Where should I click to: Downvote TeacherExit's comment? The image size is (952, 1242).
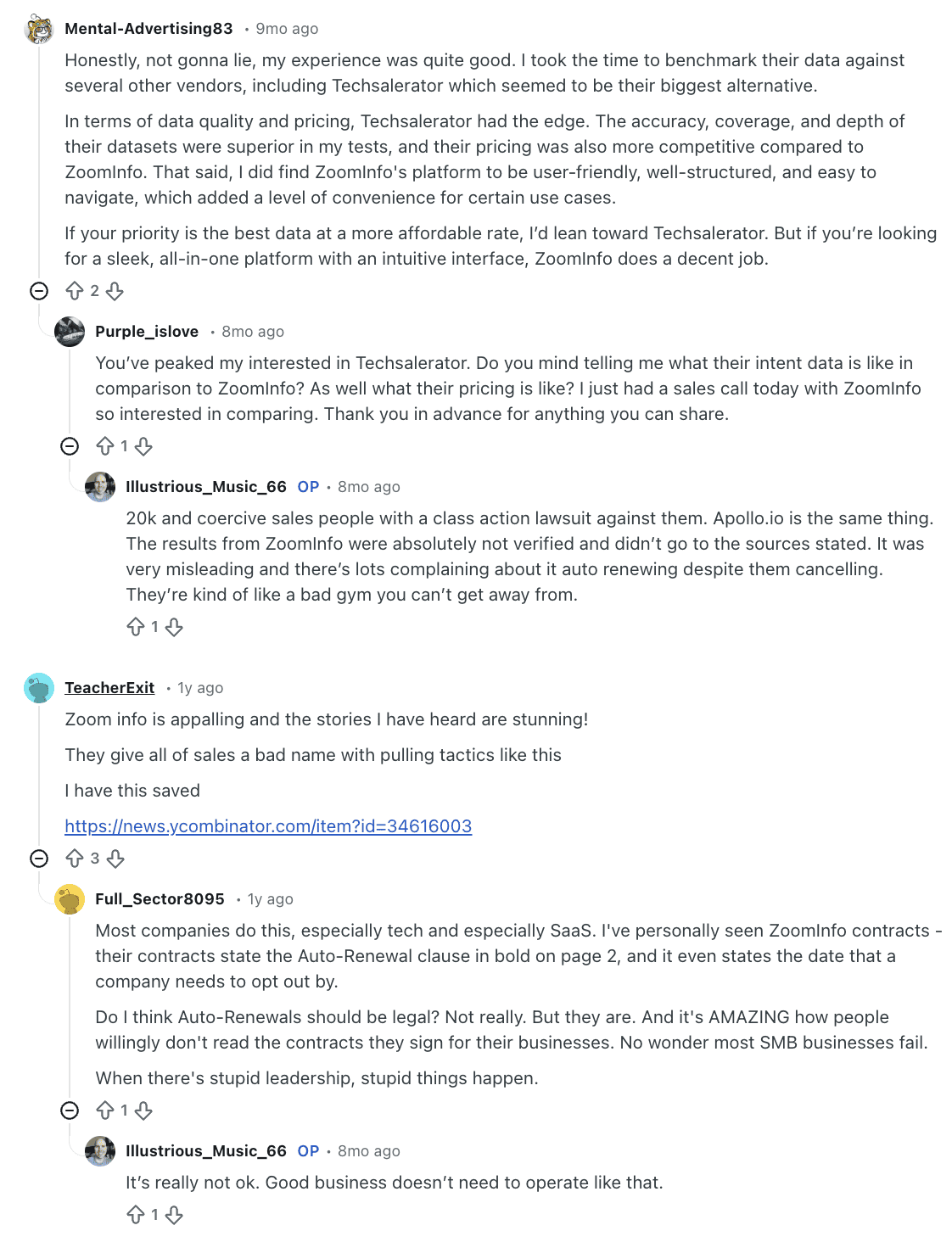tap(116, 859)
